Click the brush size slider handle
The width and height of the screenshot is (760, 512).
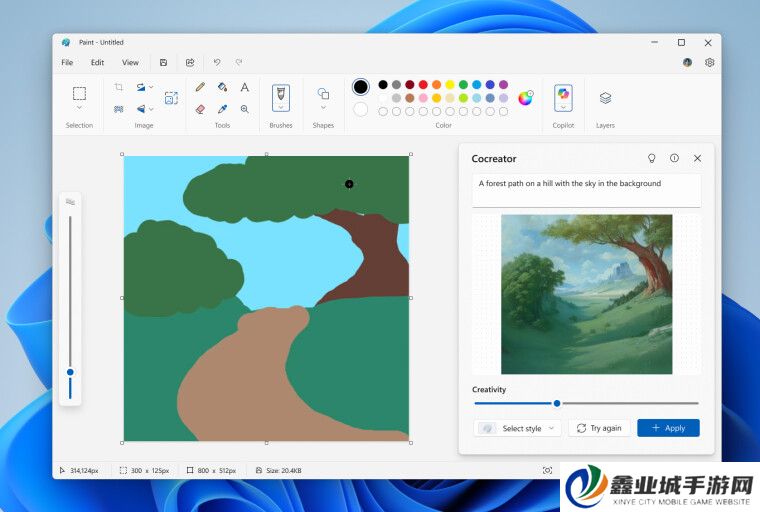click(x=70, y=372)
